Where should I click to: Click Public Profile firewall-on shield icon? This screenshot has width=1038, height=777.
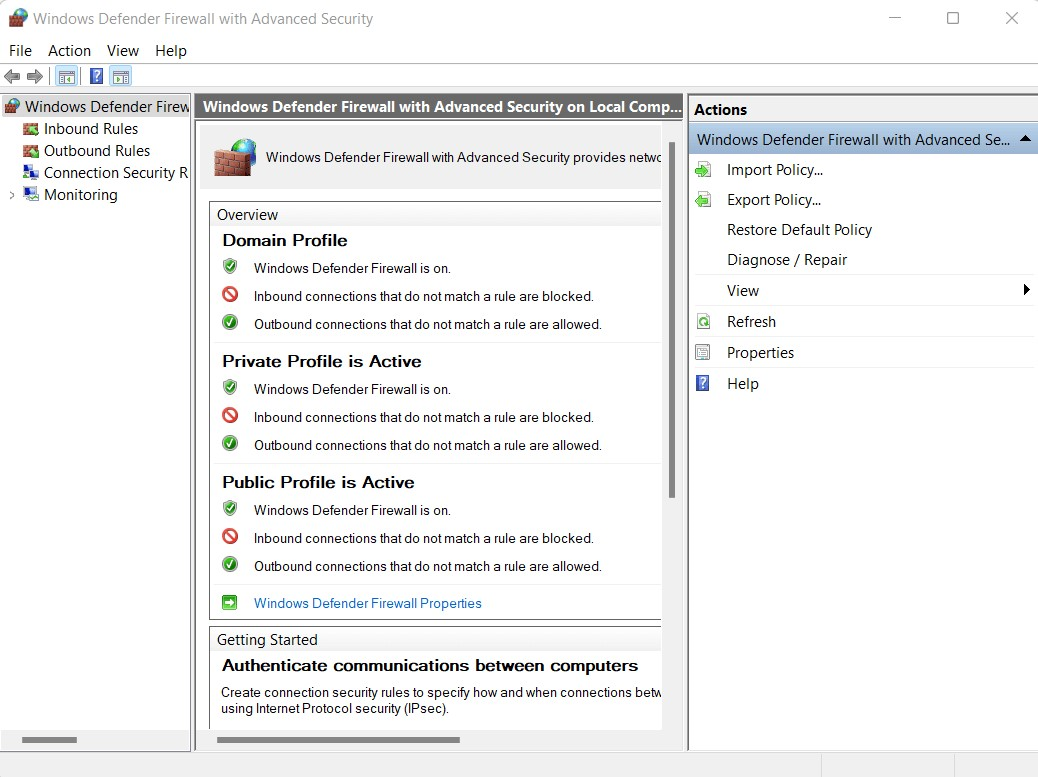(230, 509)
